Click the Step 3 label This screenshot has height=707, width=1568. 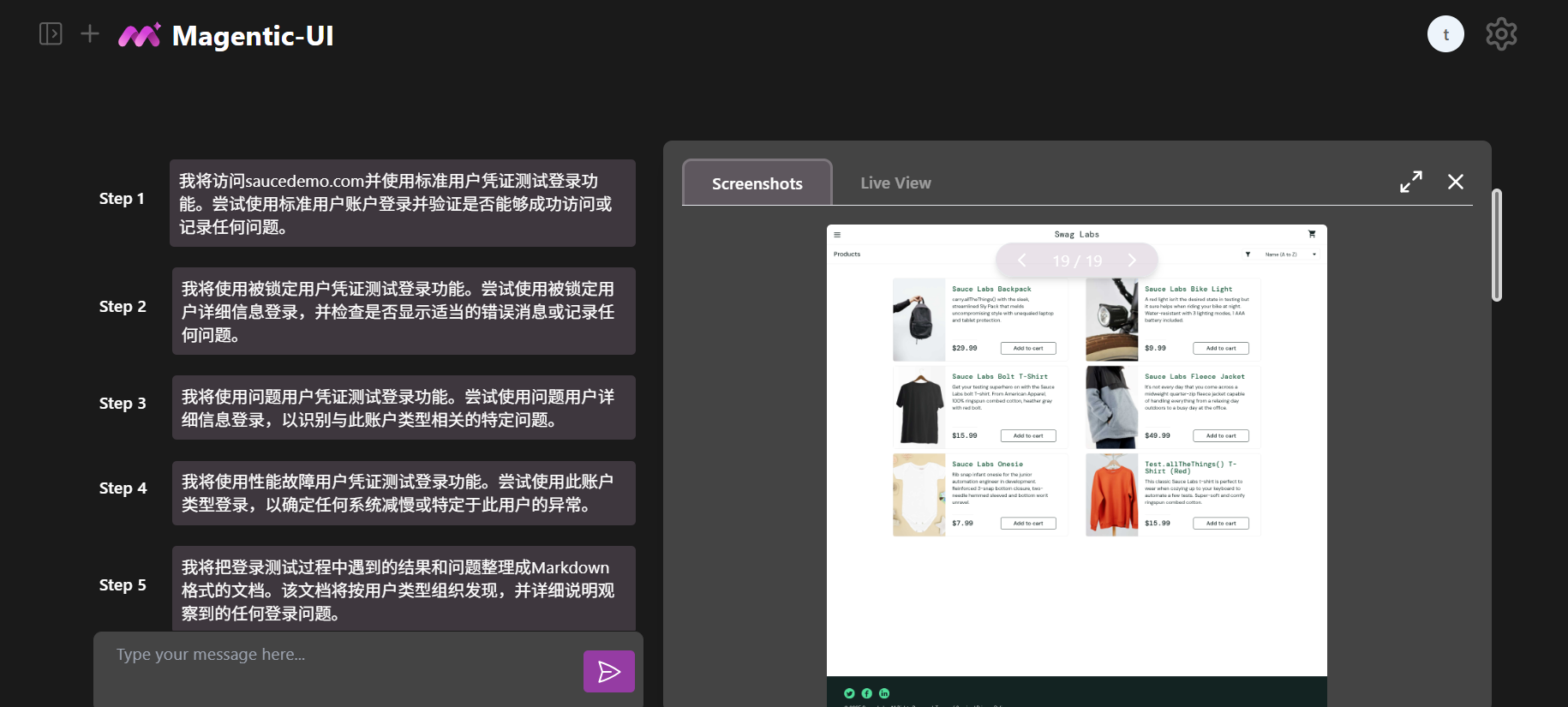(123, 404)
